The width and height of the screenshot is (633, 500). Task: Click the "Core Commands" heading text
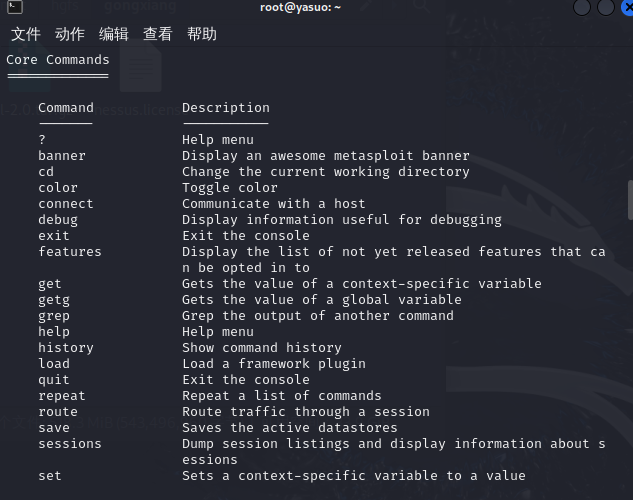click(58, 60)
